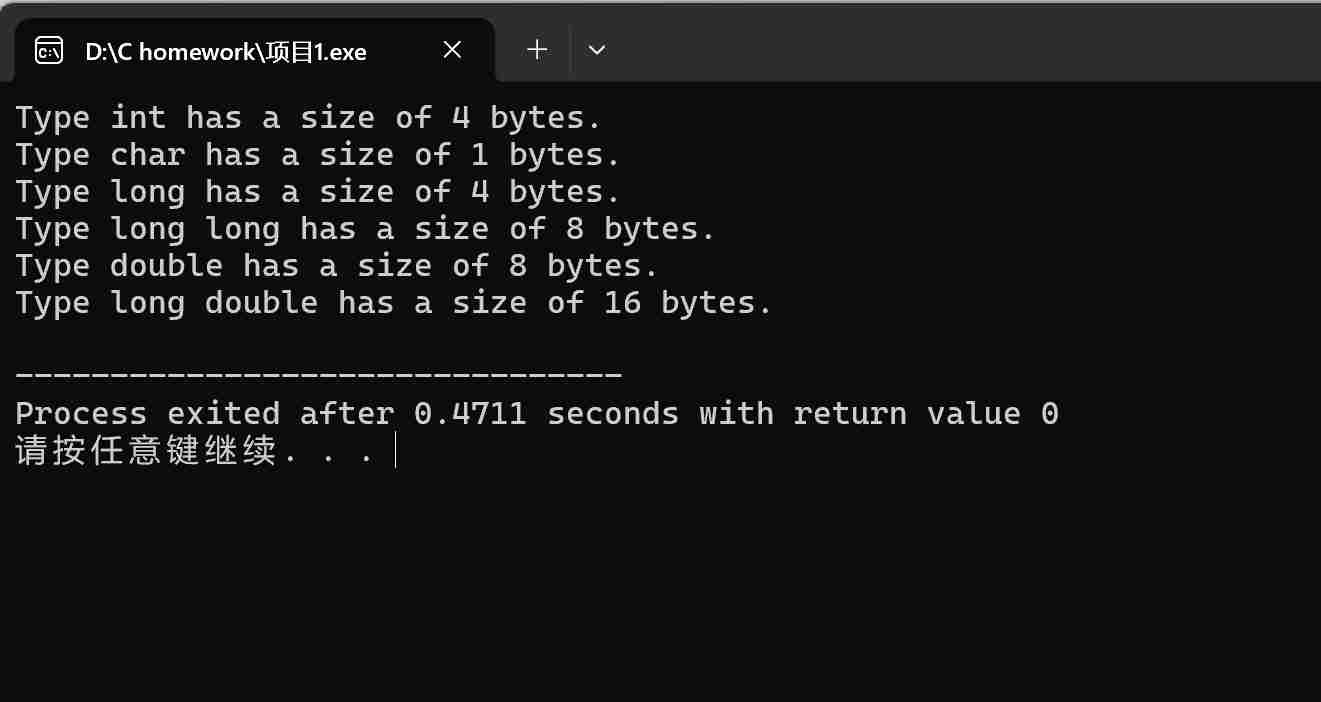Click the "0.4711" seconds value
This screenshot has height=702, width=1321.
pos(470,413)
